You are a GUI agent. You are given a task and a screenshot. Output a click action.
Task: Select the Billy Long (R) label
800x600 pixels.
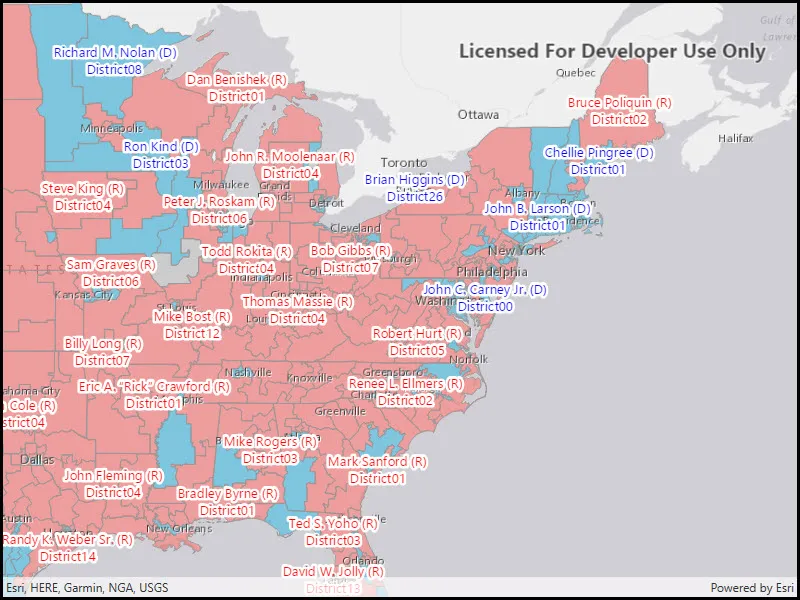tap(103, 352)
